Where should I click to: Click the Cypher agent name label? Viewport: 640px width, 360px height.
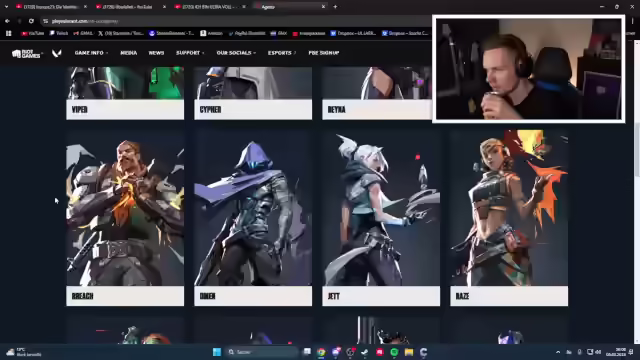(211, 109)
